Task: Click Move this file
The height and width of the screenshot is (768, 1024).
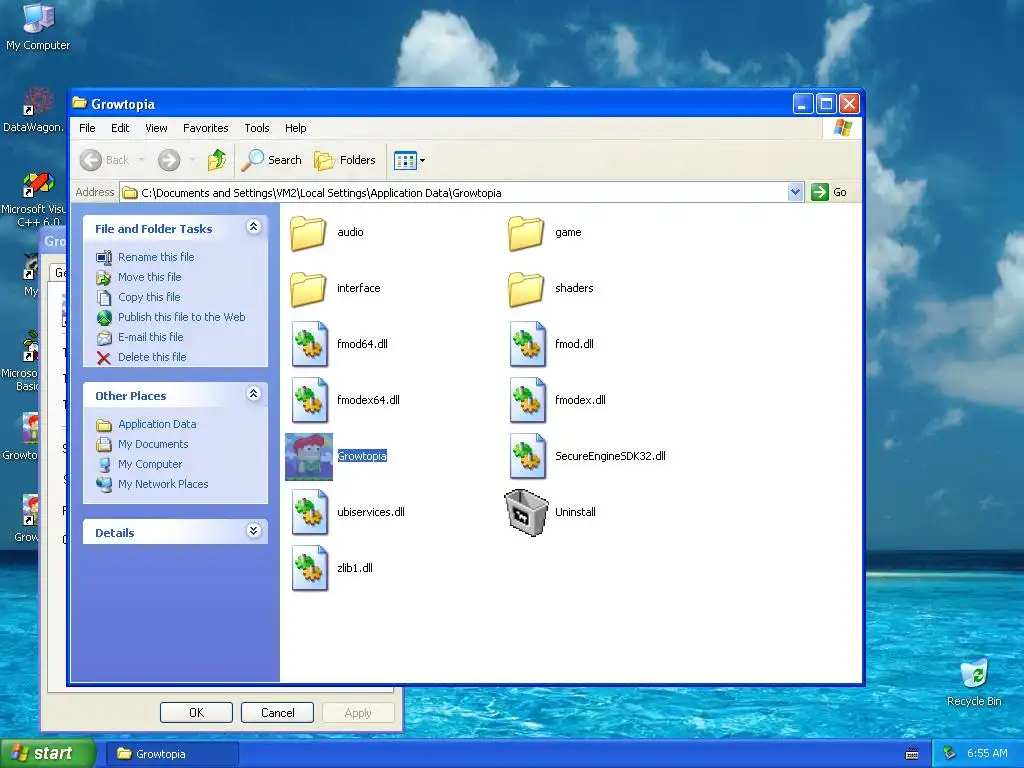Action: 150,278
